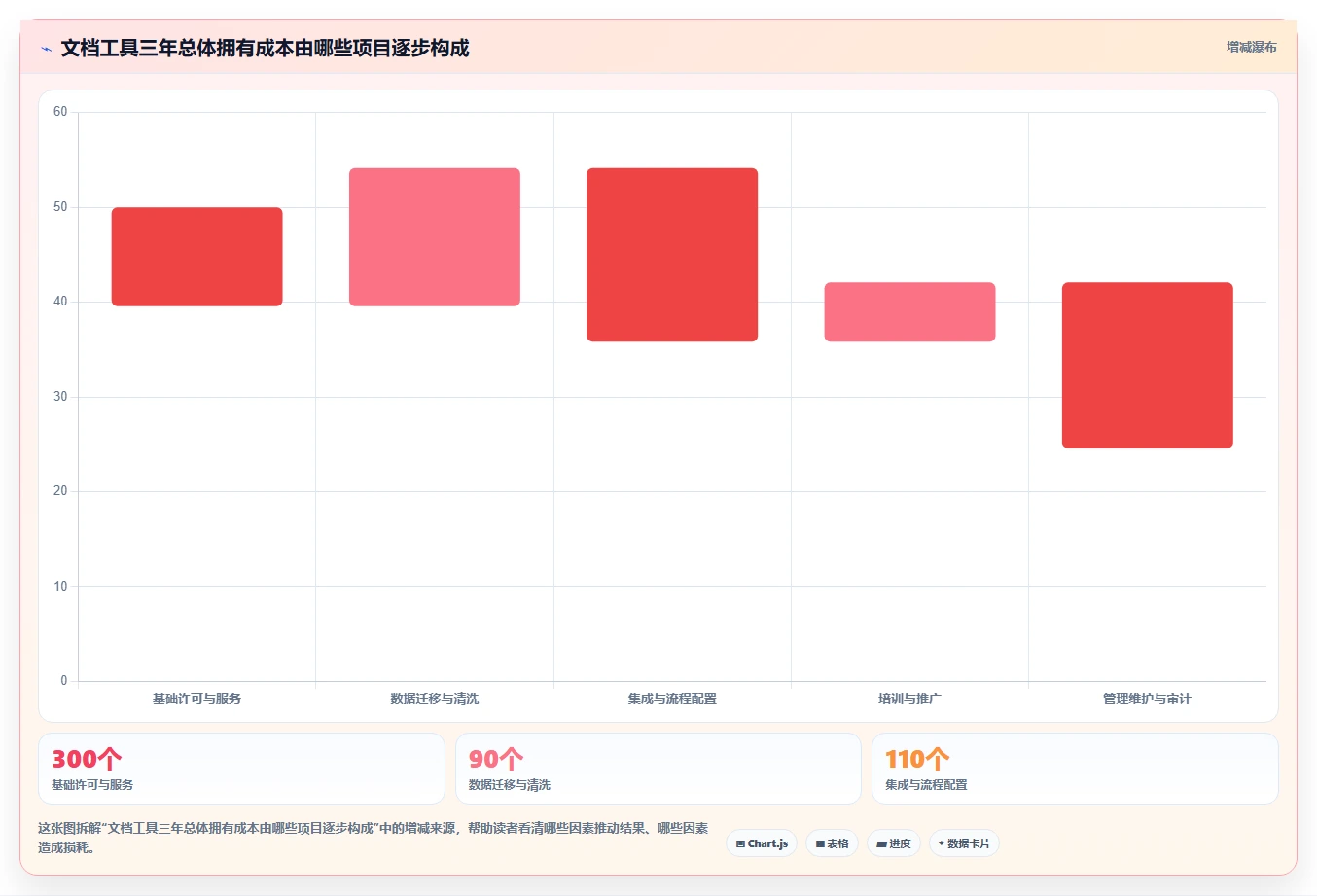Click the 300个 stat card value
This screenshot has width=1317, height=896.
tap(87, 759)
